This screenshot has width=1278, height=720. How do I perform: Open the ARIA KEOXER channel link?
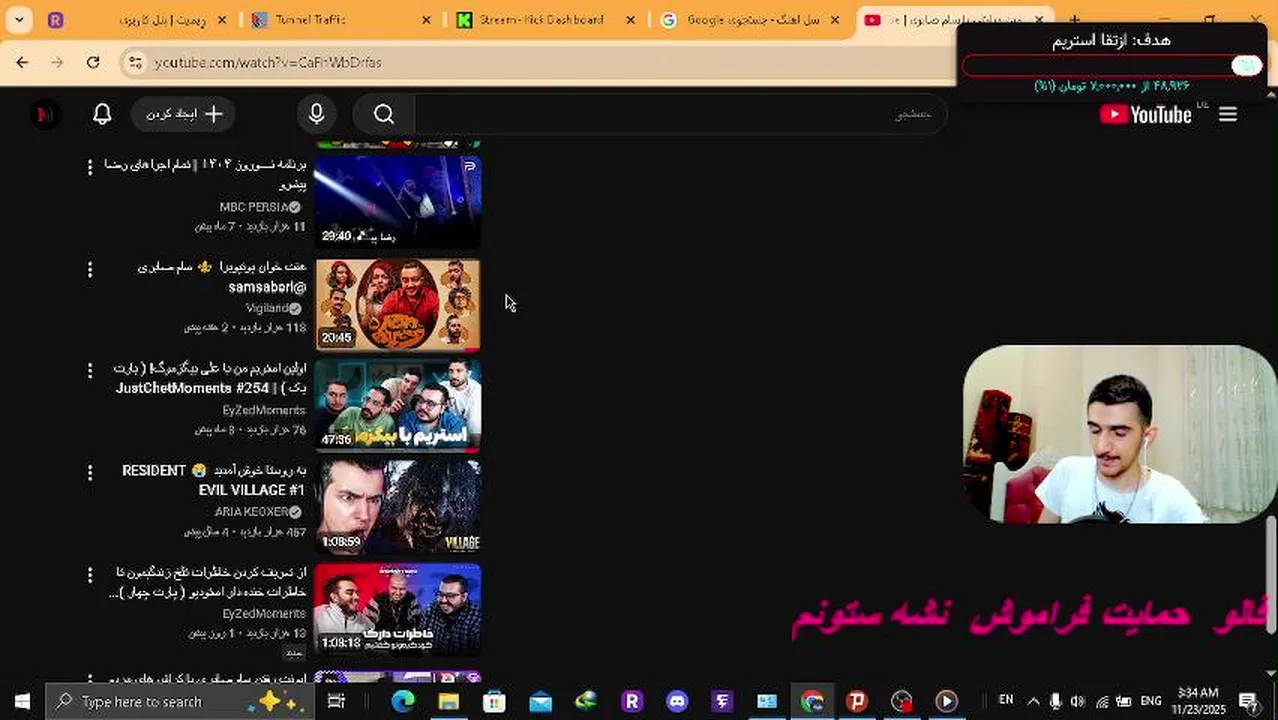click(258, 512)
